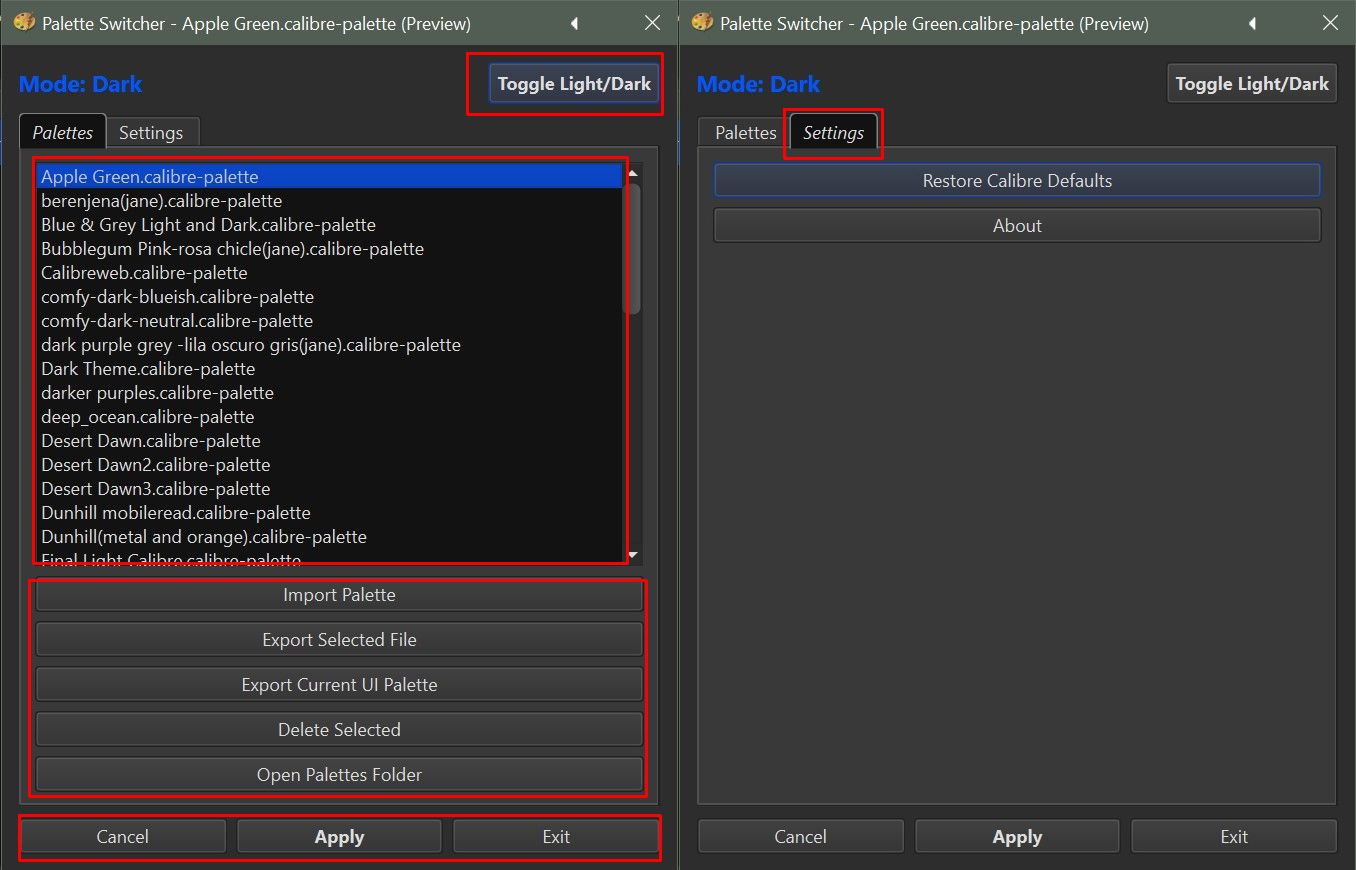Click Exit in the window showing the Settings tab
The image size is (1356, 870).
click(1234, 837)
